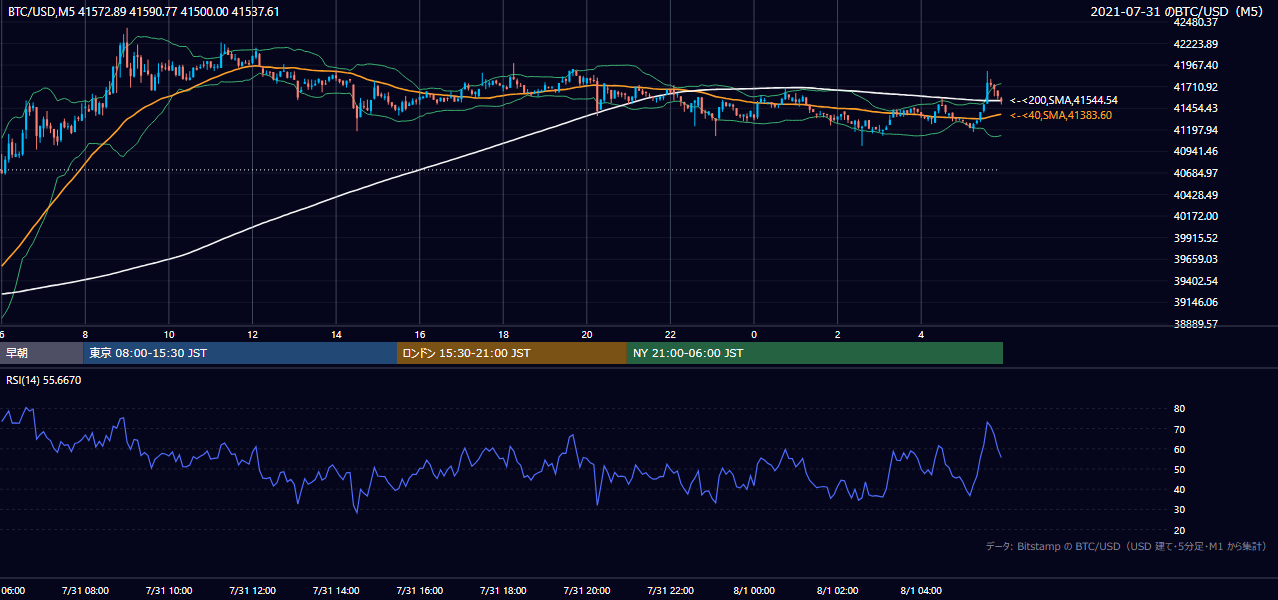Click the BTC/USD,M5 OHLC header text
This screenshot has width=1278, height=600.
(144, 12)
